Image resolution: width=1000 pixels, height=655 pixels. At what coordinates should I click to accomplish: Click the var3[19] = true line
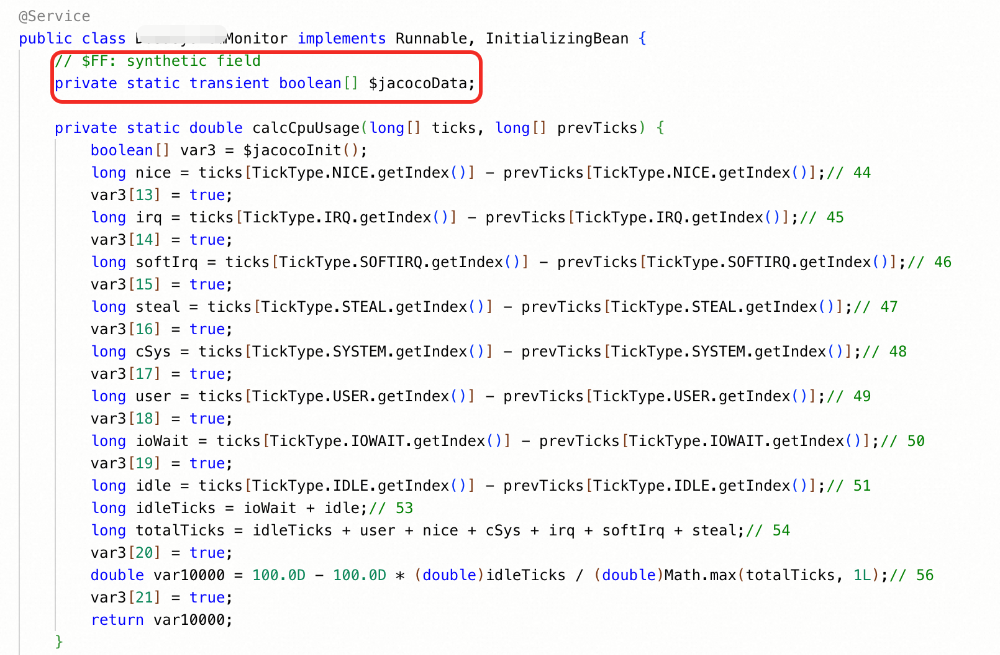162,463
